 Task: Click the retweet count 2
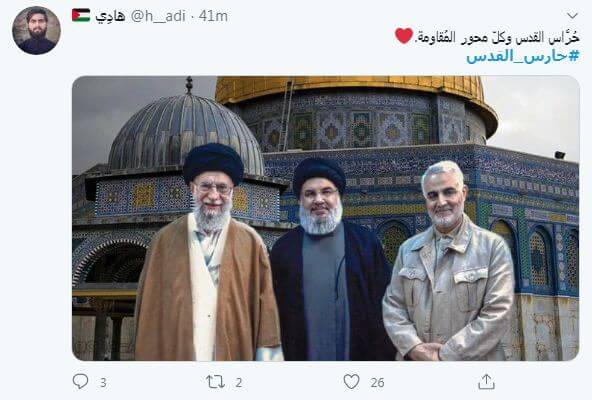tap(239, 383)
